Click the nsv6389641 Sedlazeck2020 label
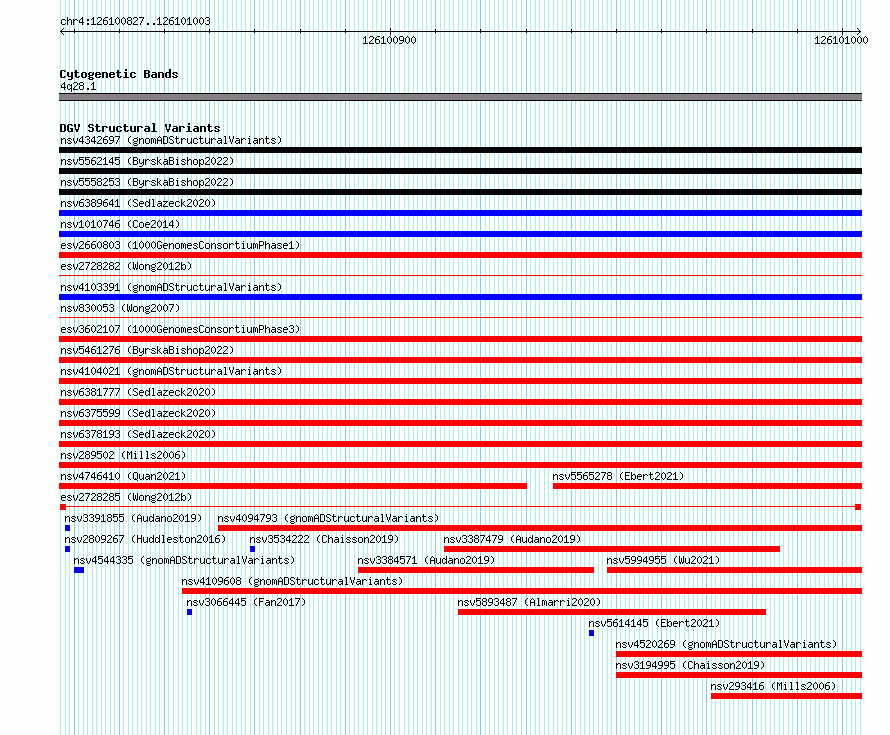890x735 pixels. tap(138, 203)
